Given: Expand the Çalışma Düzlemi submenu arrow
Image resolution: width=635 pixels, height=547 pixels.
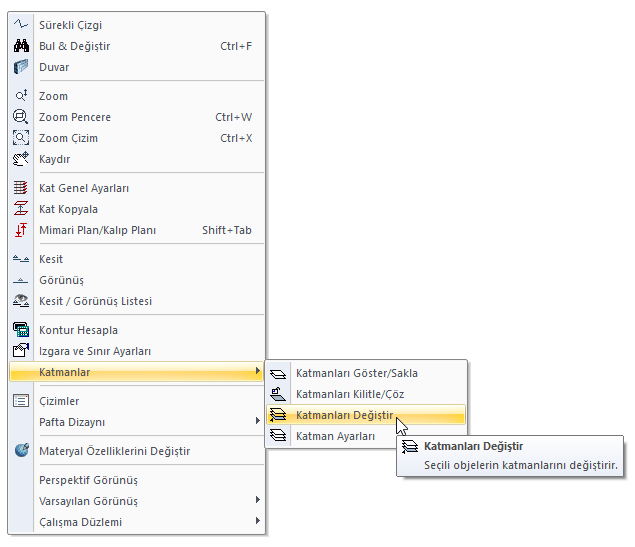Looking at the screenshot, I should (x=258, y=521).
